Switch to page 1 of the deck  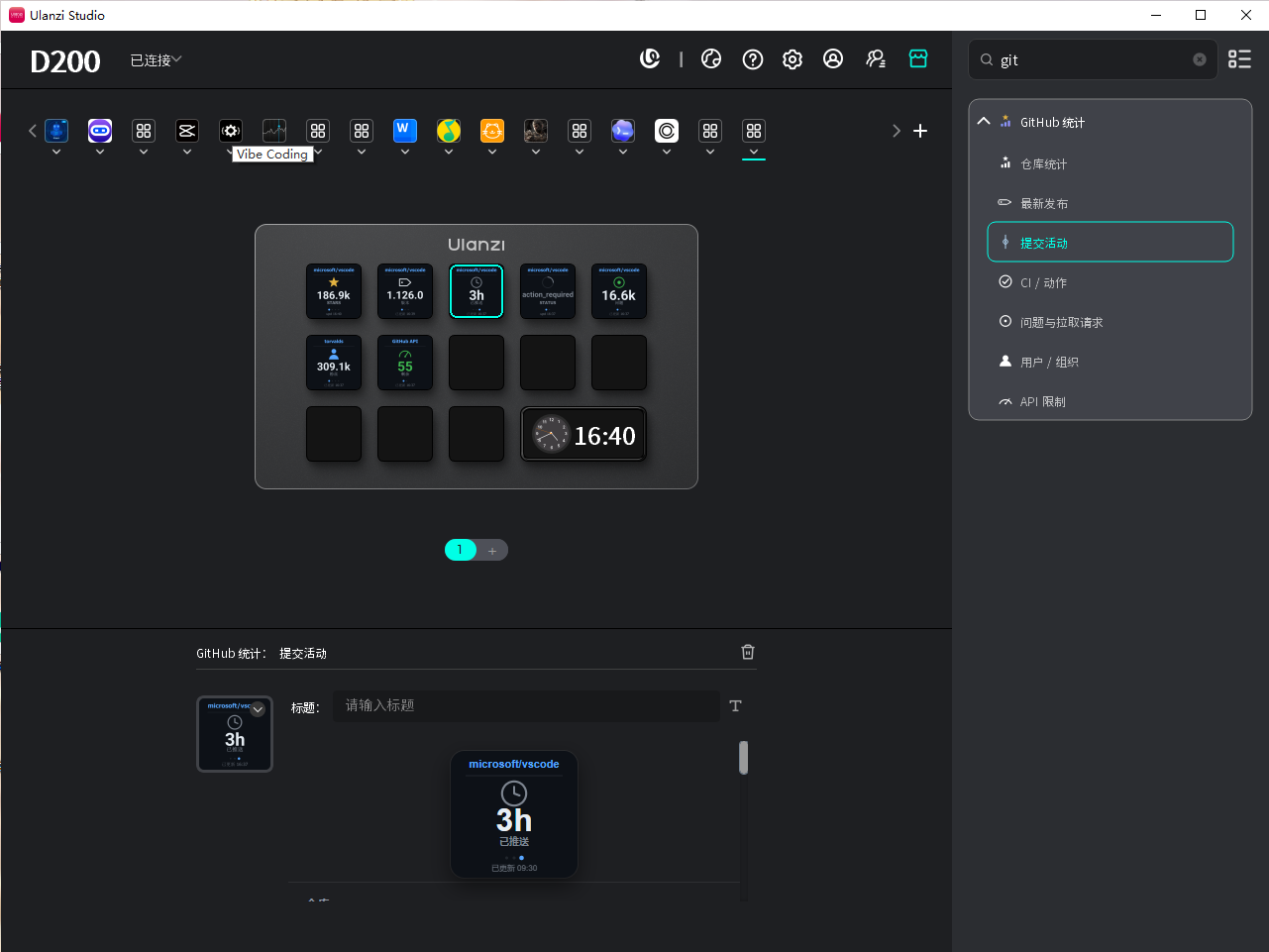point(460,550)
